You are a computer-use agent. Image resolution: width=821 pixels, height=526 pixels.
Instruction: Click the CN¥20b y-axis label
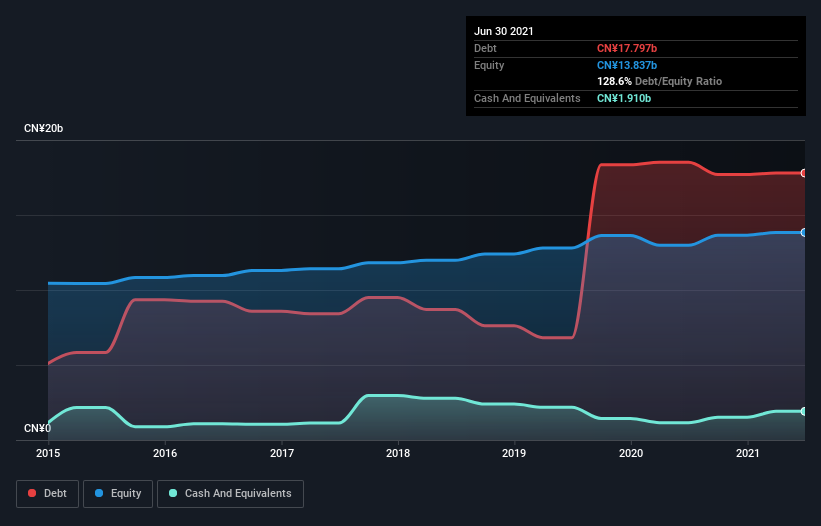click(43, 129)
